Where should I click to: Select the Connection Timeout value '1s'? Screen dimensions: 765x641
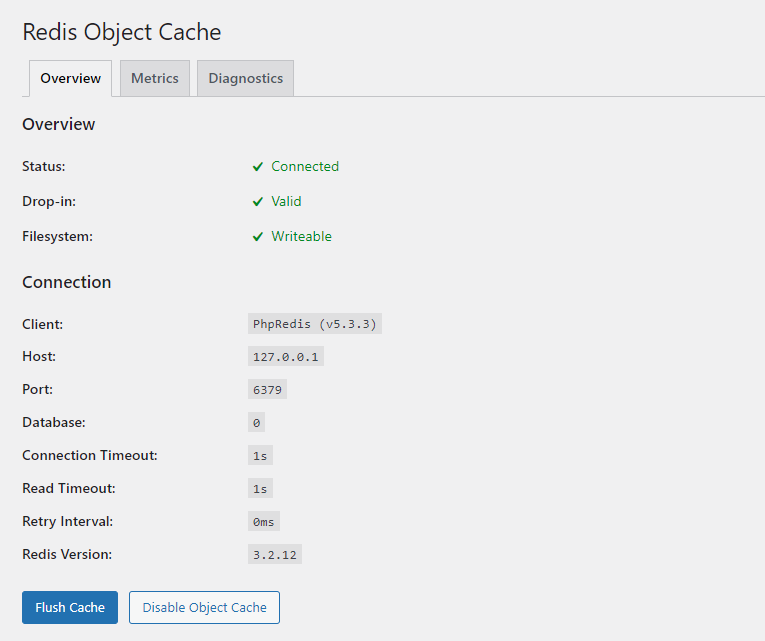coord(260,455)
